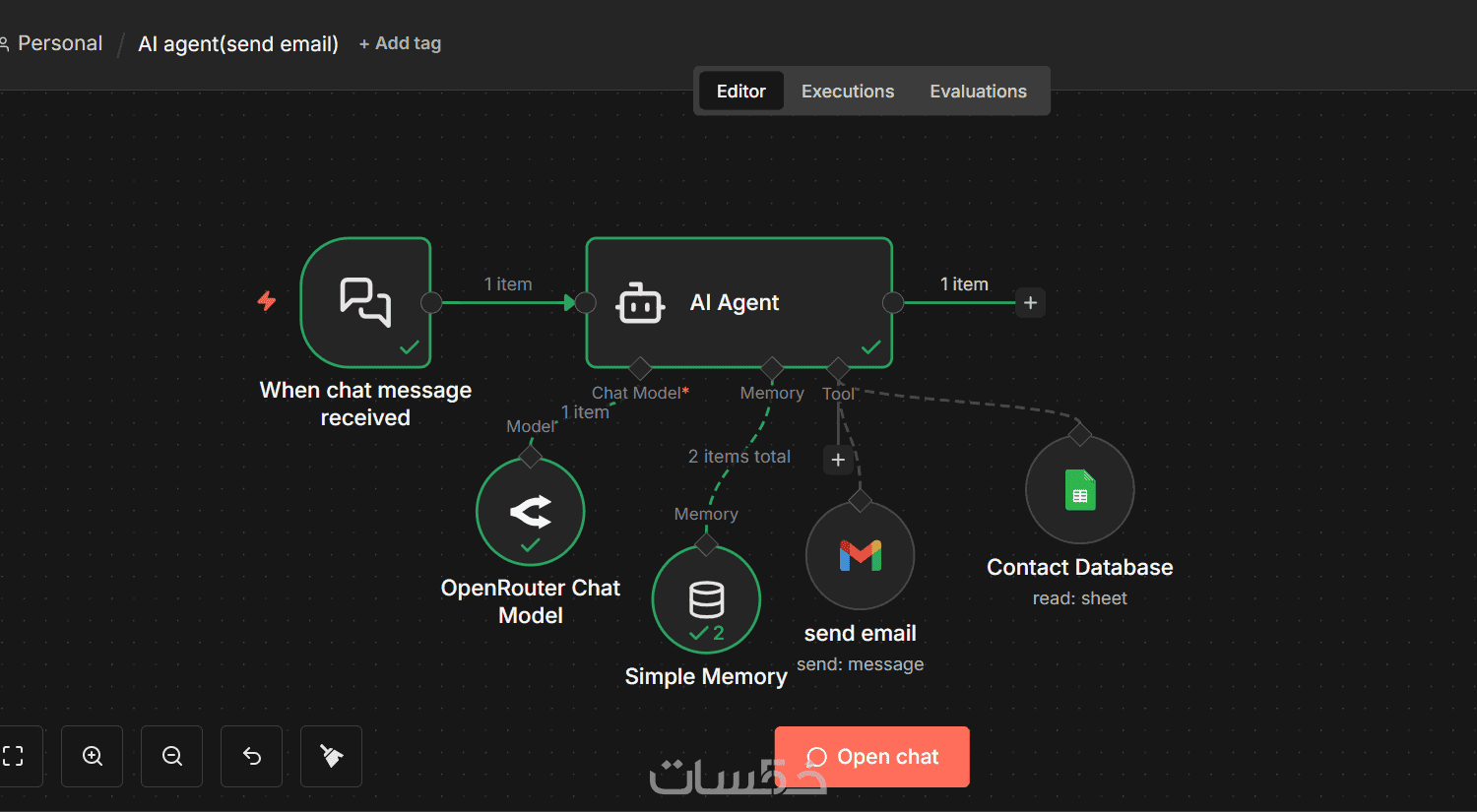Zoom out of the canvas
The height and width of the screenshot is (812, 1477).
pos(172,756)
